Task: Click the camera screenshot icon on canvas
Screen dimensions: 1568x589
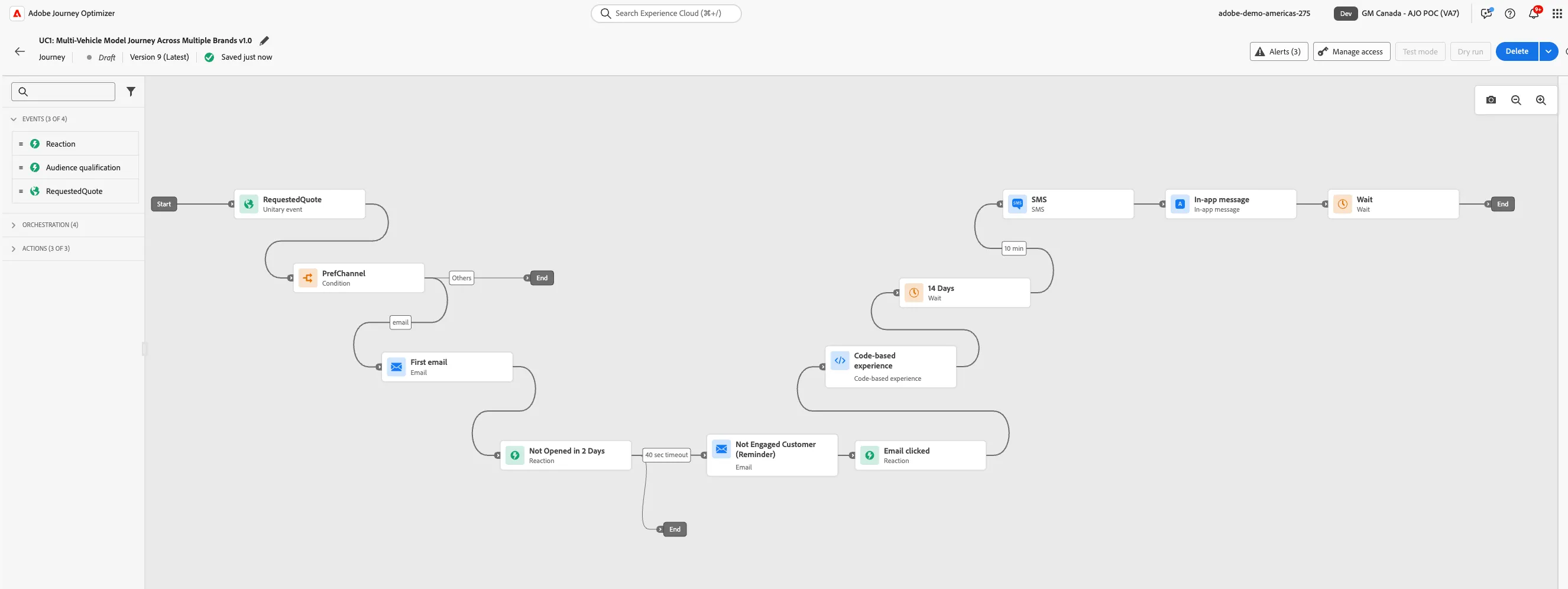Action: click(1491, 100)
